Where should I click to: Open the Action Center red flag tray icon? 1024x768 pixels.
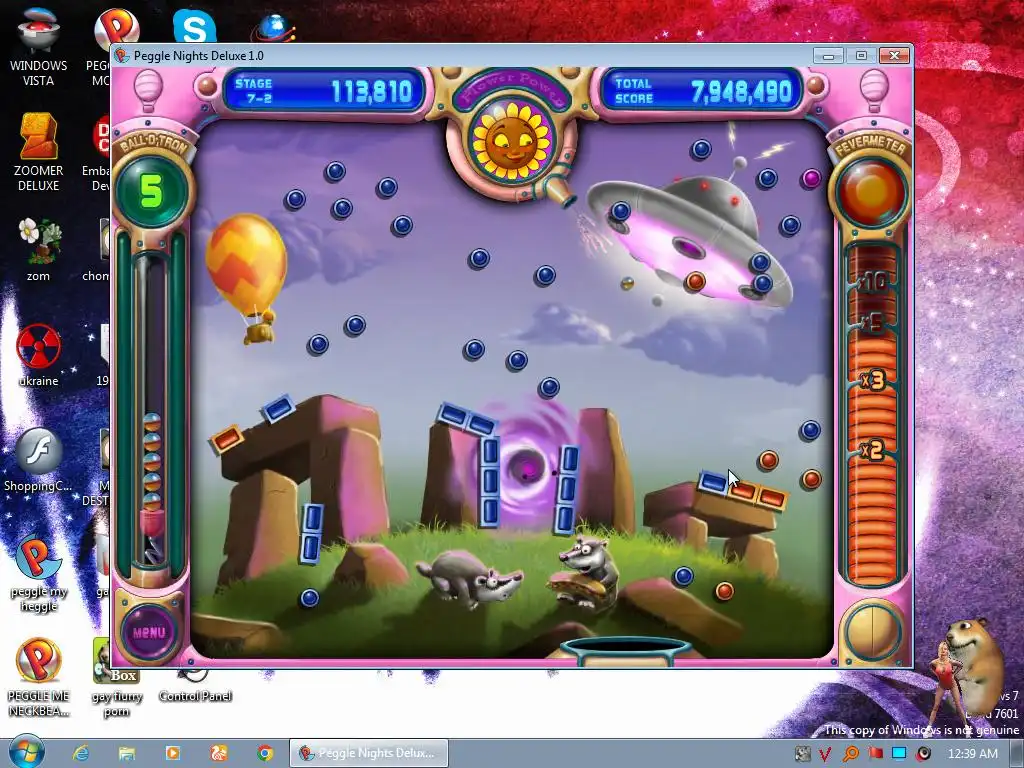875,754
